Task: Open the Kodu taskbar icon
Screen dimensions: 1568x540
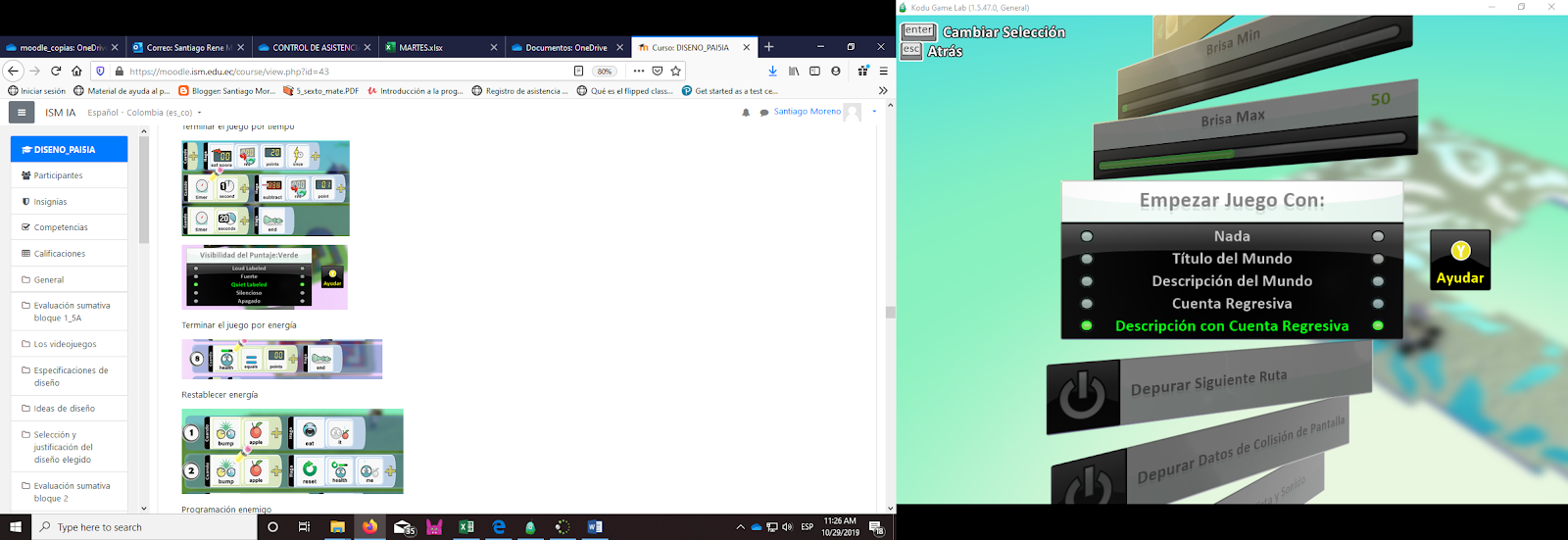Action: click(530, 527)
